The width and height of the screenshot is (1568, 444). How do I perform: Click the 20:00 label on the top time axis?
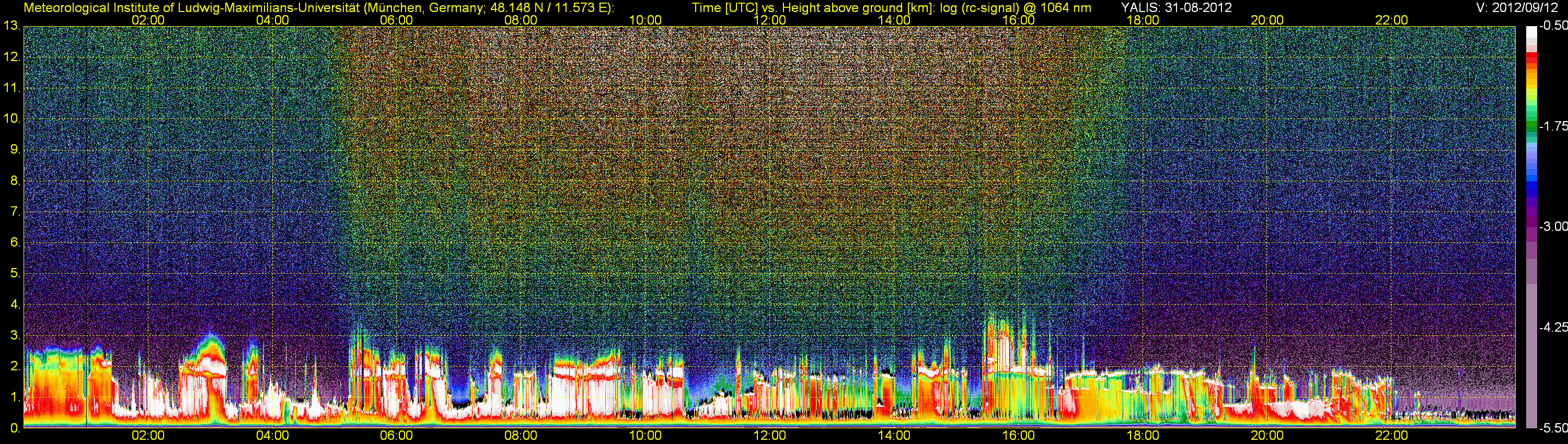(1267, 20)
